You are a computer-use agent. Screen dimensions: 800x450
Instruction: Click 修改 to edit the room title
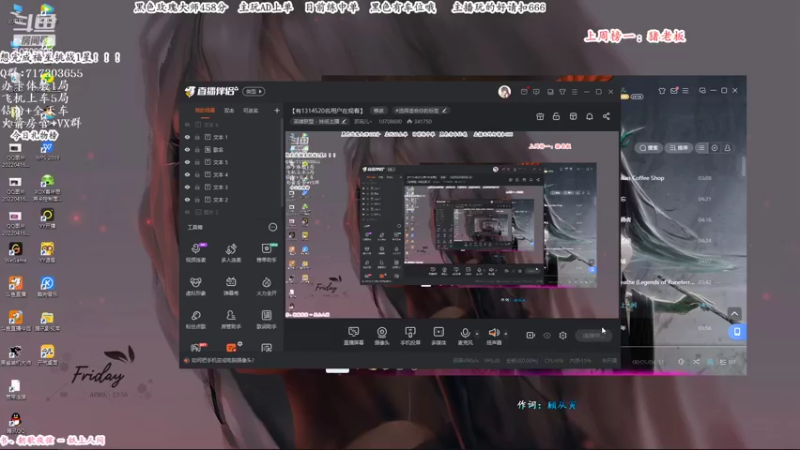[379, 110]
